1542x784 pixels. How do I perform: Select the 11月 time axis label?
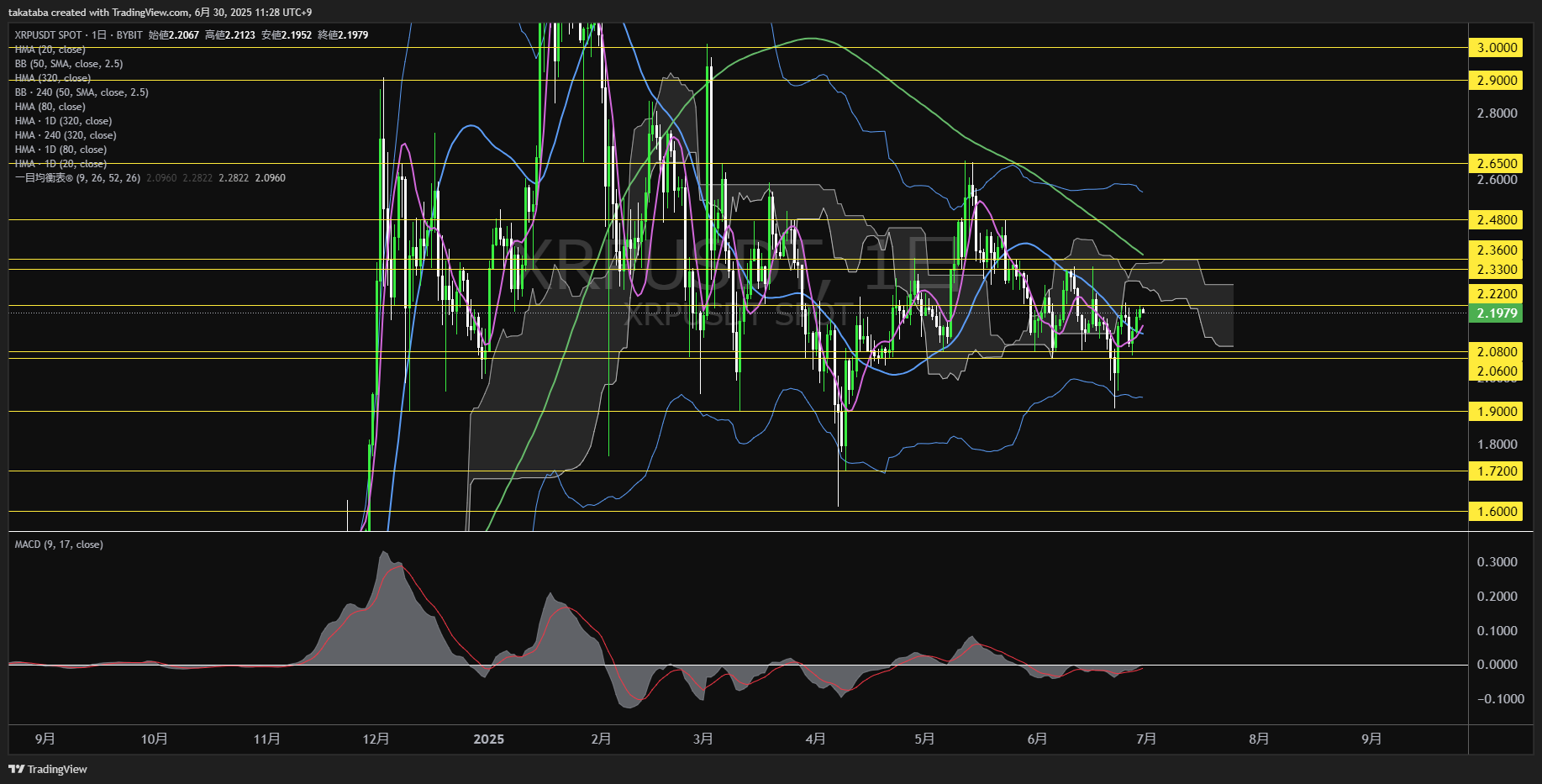pyautogui.click(x=266, y=739)
